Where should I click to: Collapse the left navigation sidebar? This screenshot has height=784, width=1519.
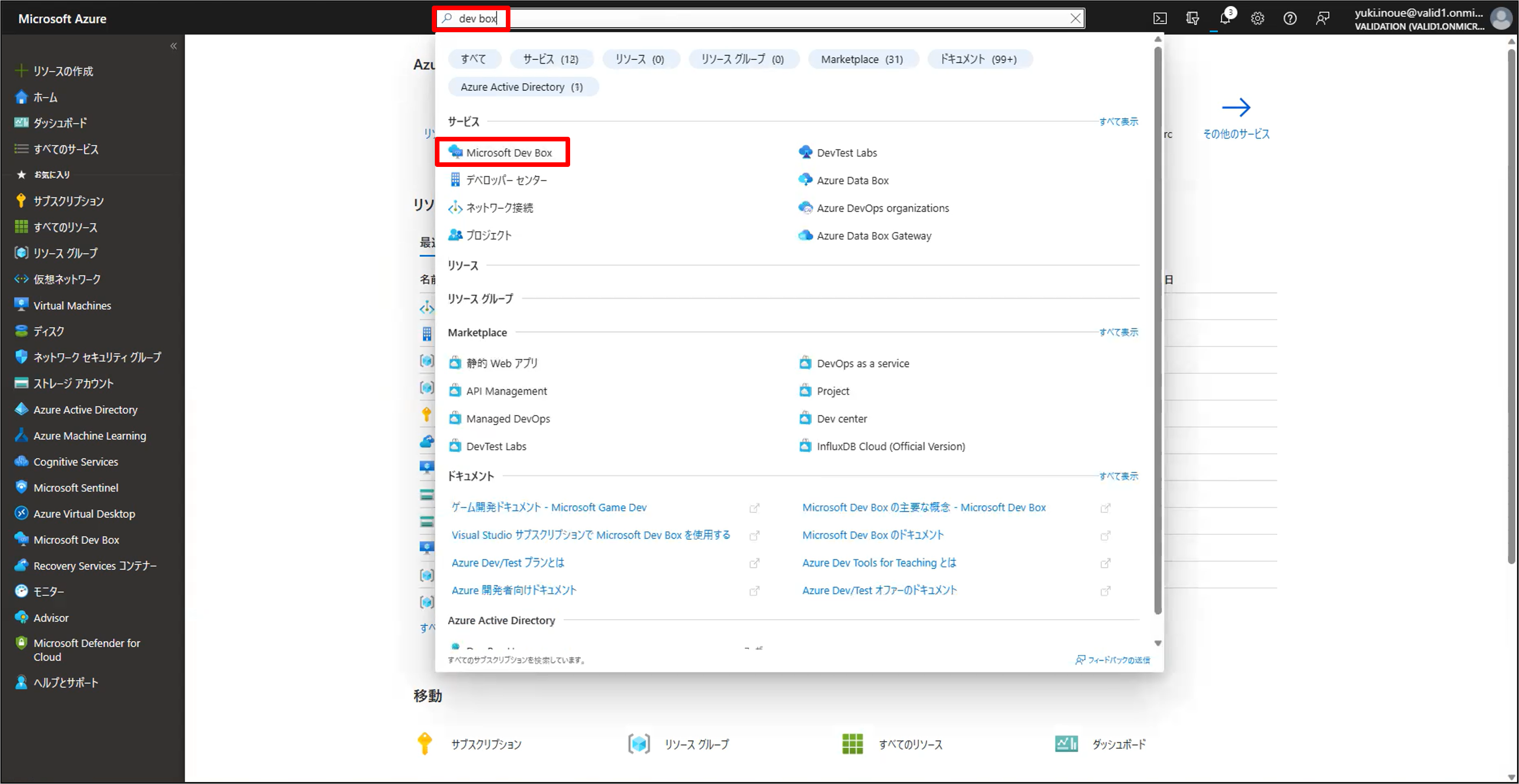[174, 46]
